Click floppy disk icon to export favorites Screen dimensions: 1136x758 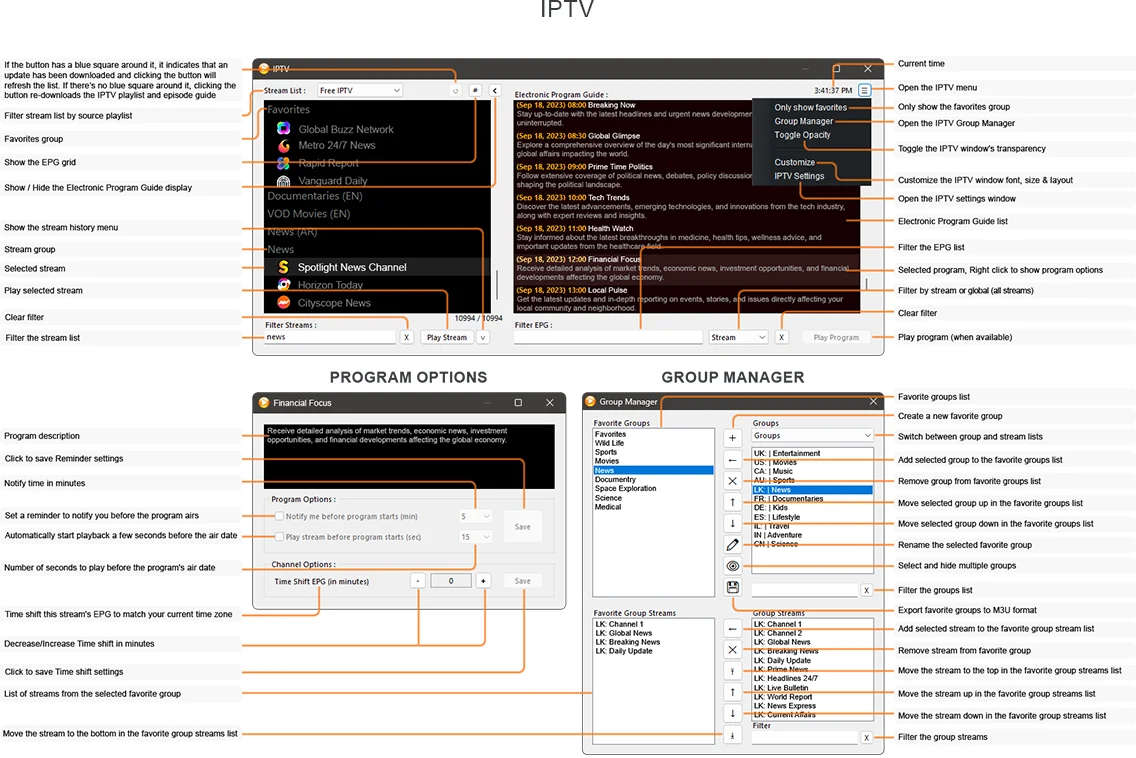pyautogui.click(x=733, y=588)
